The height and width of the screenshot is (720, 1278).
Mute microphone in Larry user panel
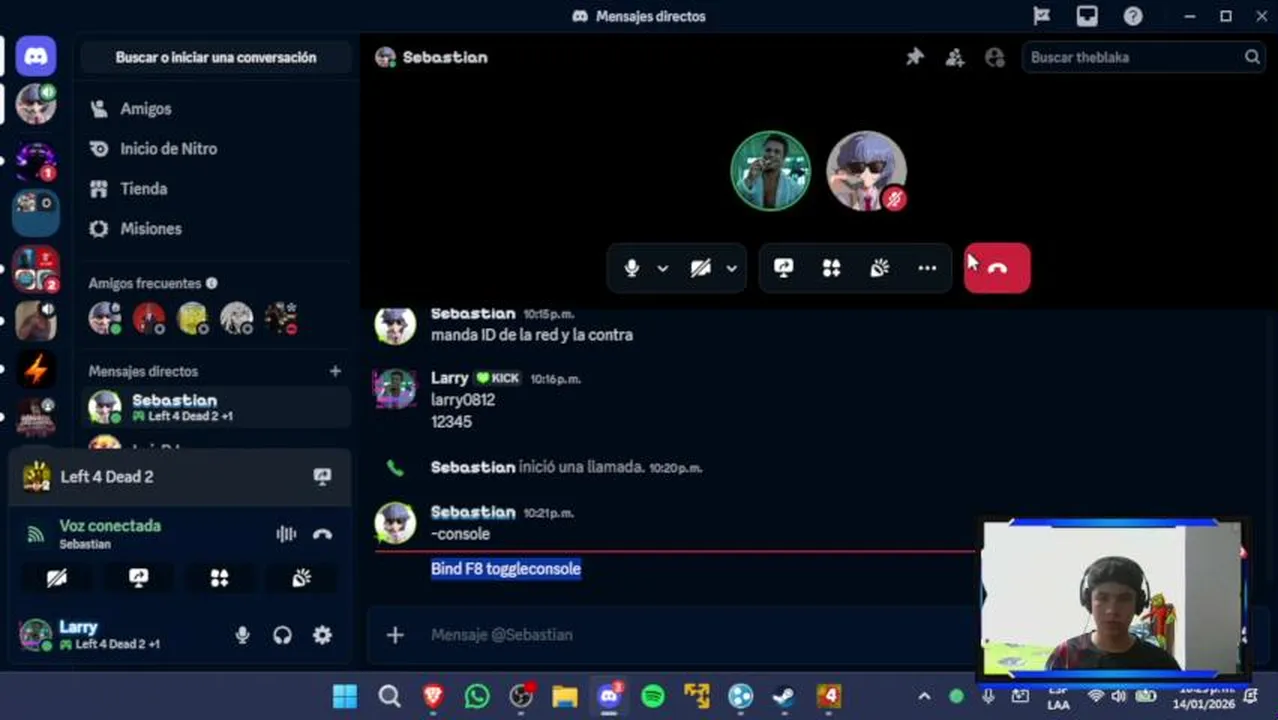[x=242, y=635]
